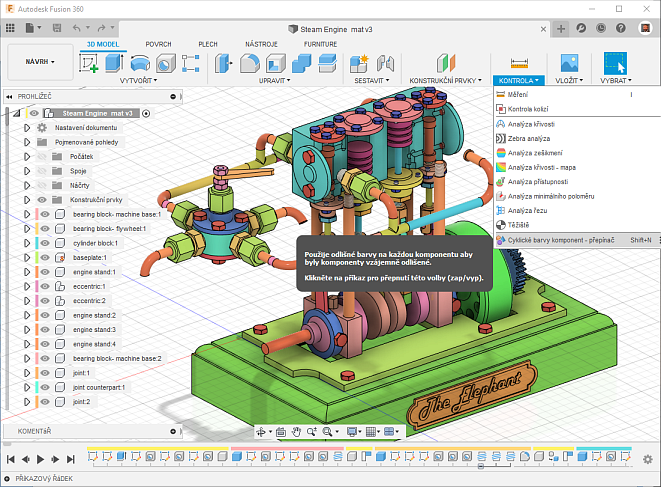Click the Měření measure tool icon

pos(519,62)
